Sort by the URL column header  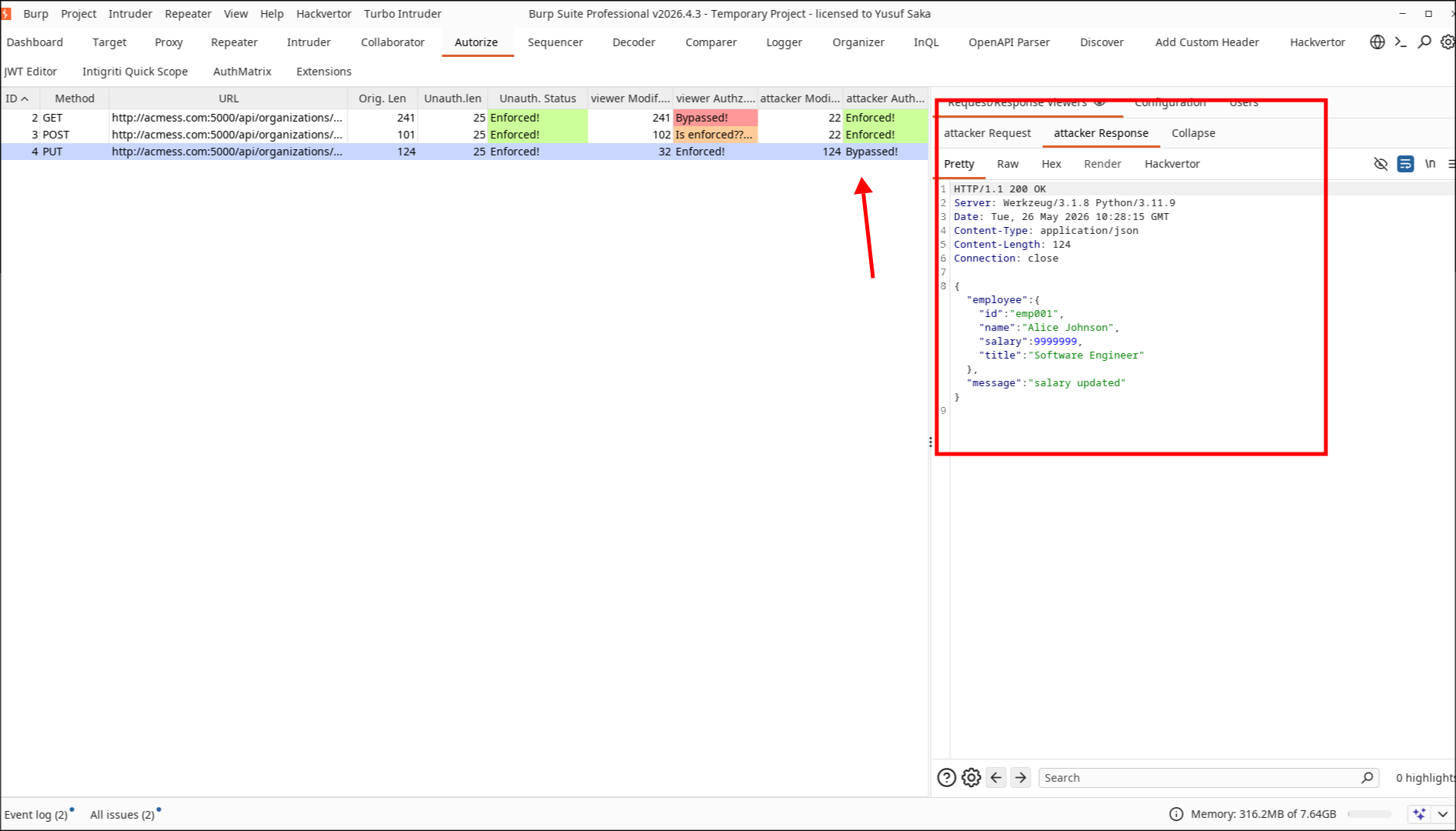click(x=228, y=98)
